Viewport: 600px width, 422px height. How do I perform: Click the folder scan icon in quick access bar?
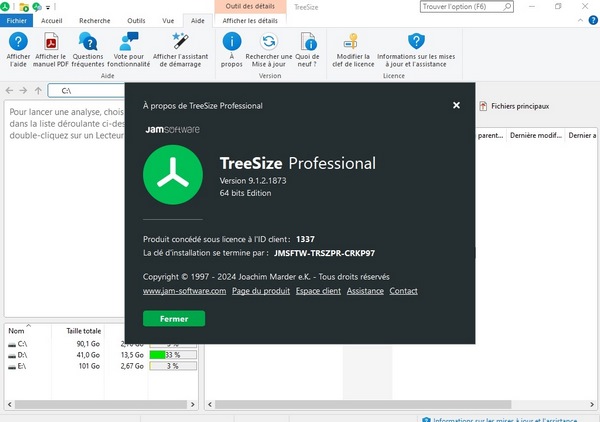point(24,7)
